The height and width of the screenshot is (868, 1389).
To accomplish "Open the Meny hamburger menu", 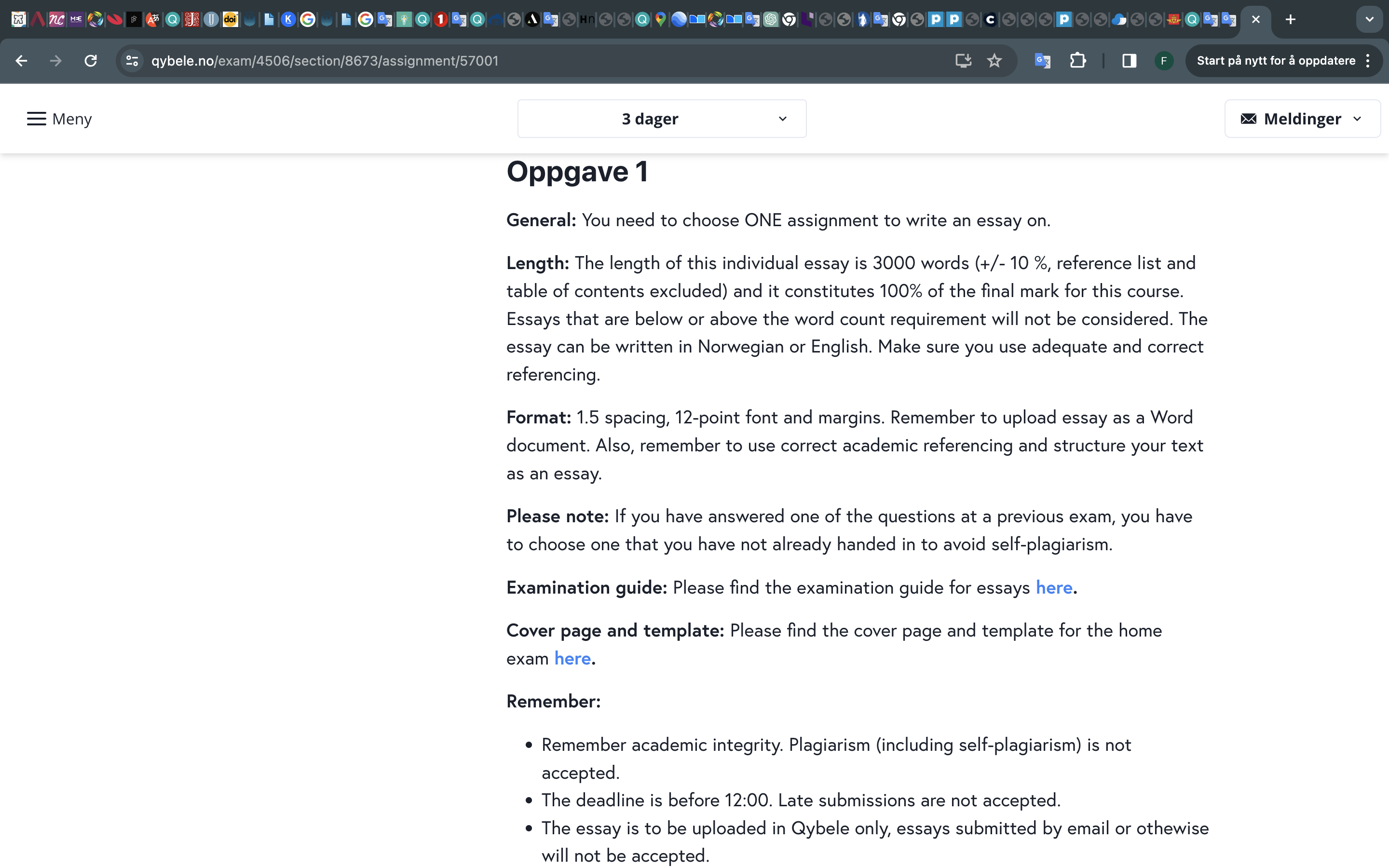I will (59, 119).
